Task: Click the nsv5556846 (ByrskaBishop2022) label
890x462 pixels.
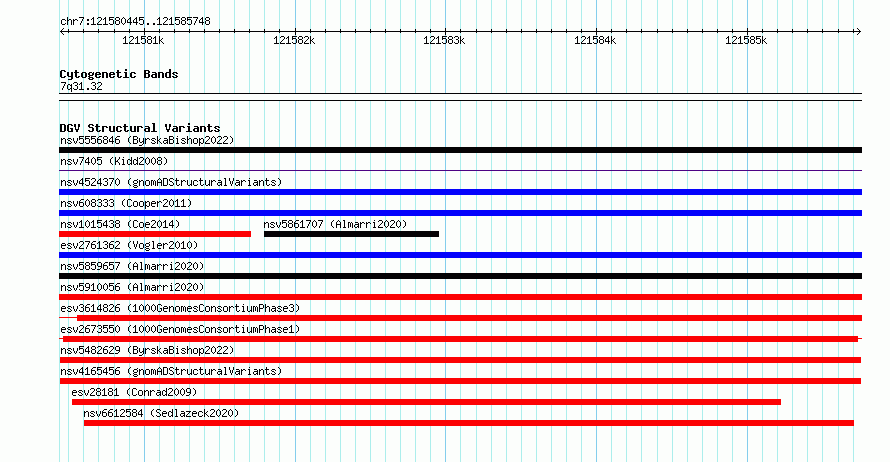Action: pyautogui.click(x=147, y=140)
